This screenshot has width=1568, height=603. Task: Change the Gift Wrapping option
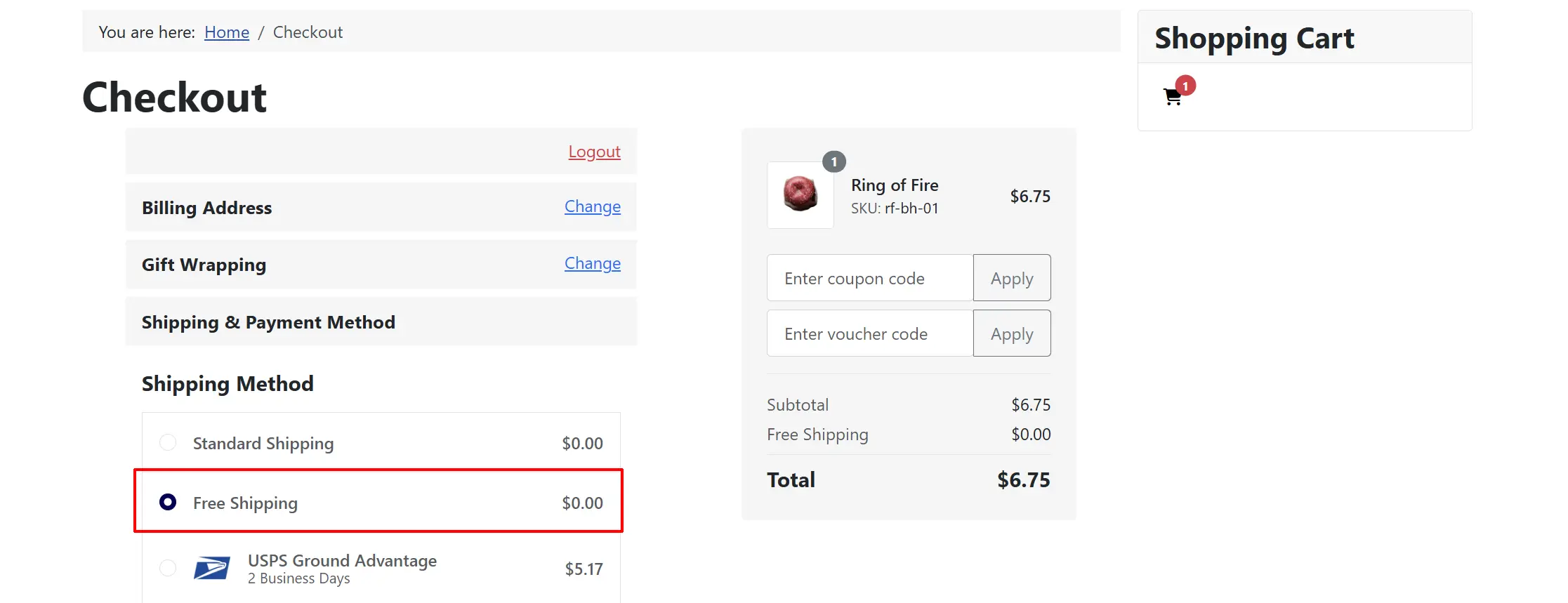click(x=593, y=263)
